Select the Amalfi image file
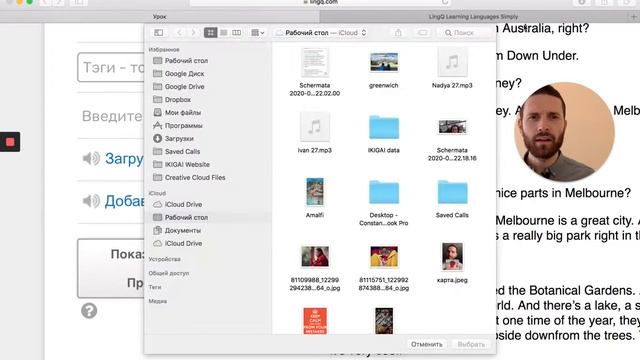Screen dimensions: 640x360 315,198
